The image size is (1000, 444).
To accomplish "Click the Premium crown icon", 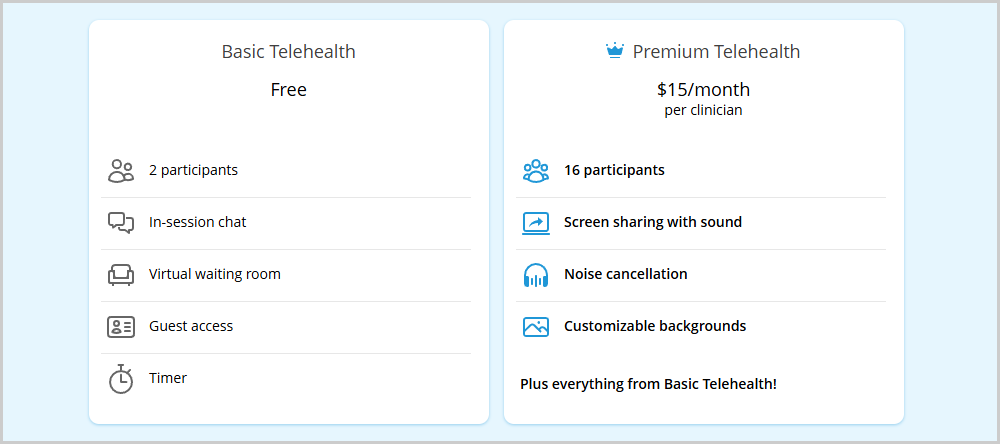I will pyautogui.click(x=615, y=51).
